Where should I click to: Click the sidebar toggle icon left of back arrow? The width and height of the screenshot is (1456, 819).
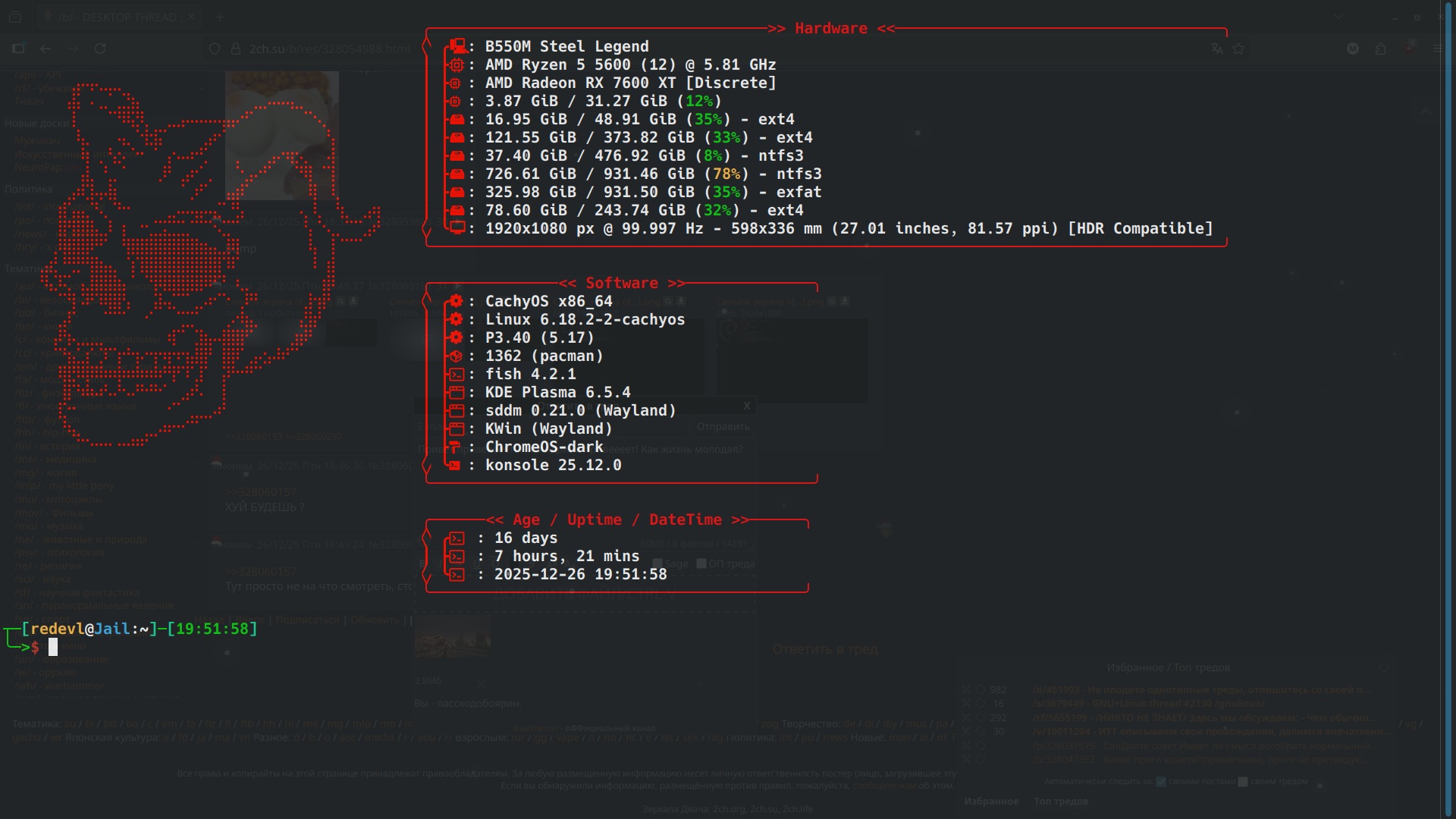point(18,49)
